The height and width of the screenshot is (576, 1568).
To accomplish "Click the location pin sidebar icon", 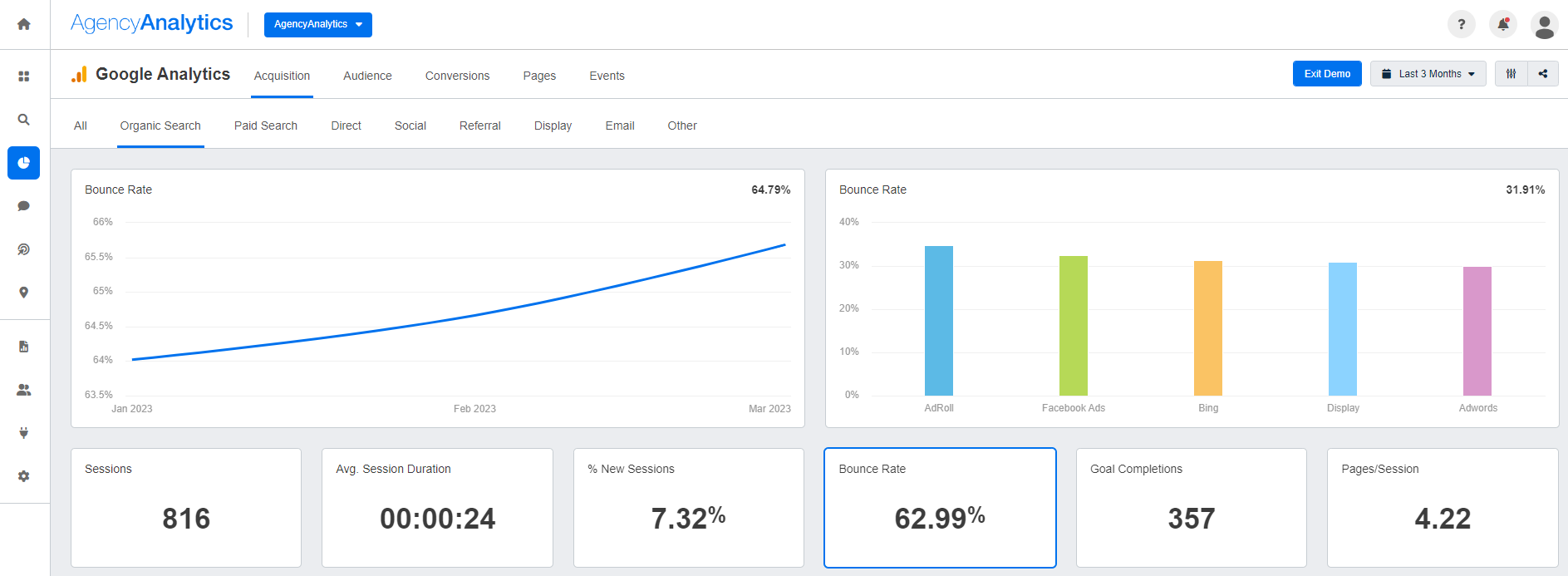I will coord(24,293).
